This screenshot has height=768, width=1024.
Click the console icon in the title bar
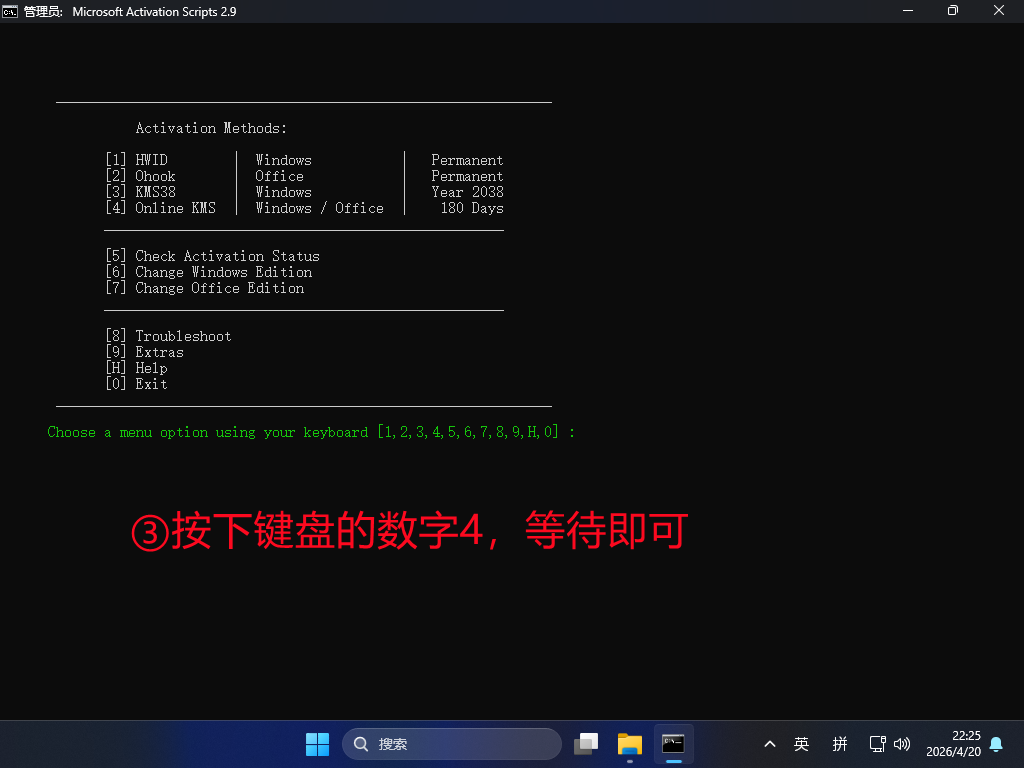coord(10,11)
